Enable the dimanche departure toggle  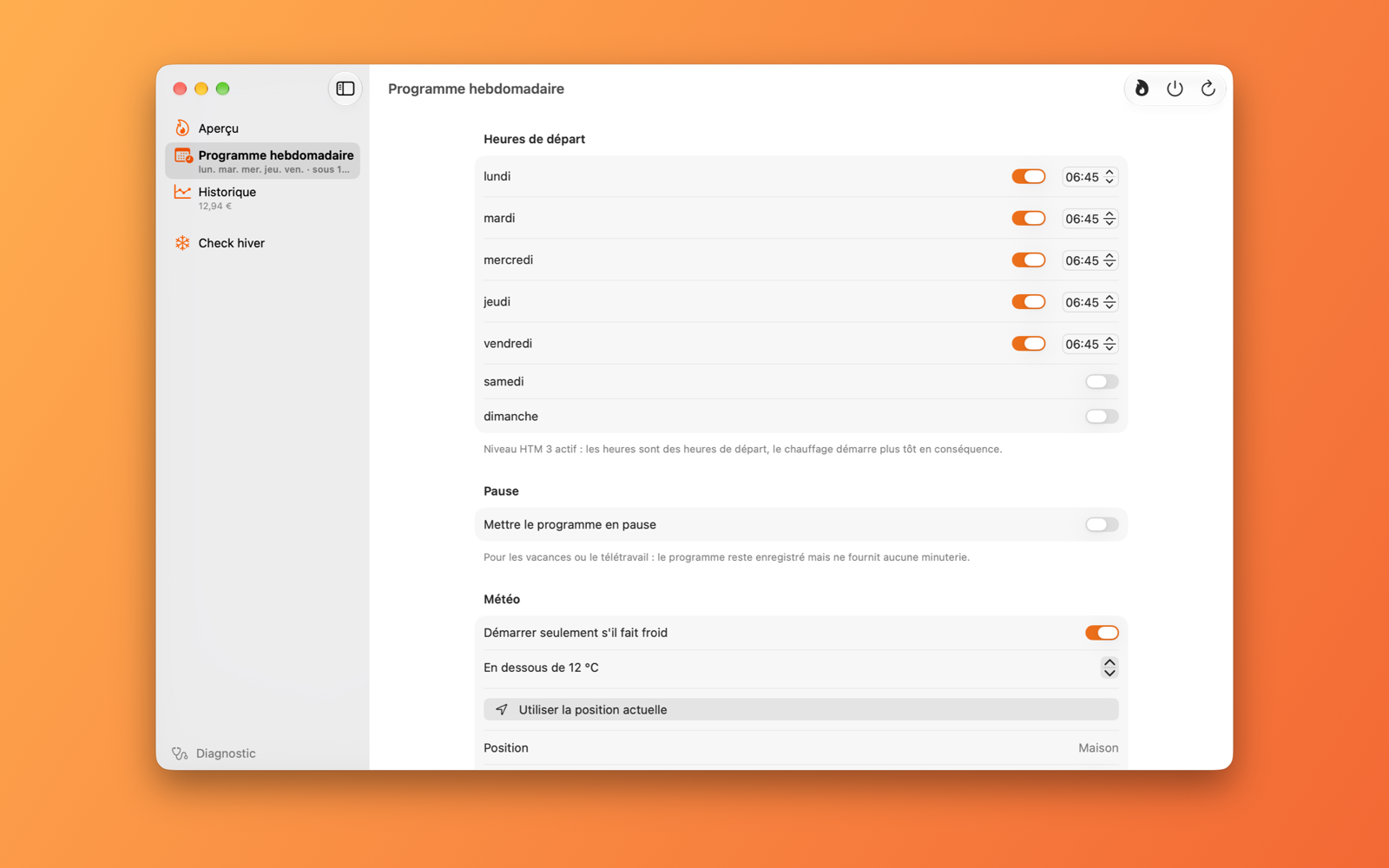pos(1102,417)
